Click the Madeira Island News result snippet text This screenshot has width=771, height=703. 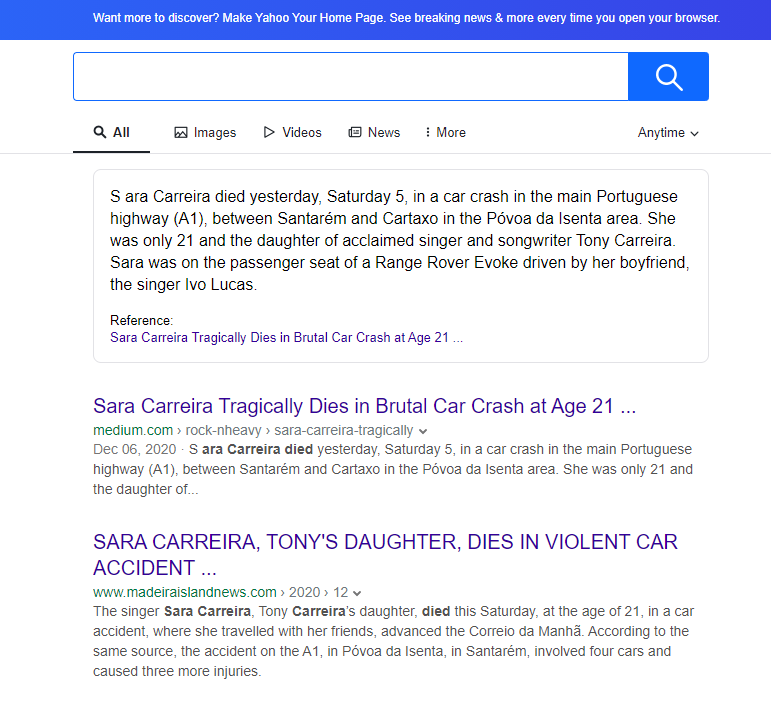pos(393,641)
